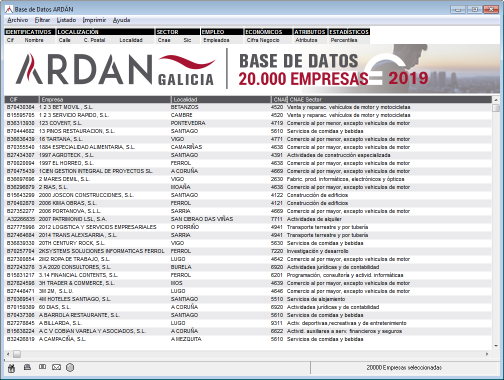Select row 20TH CENTURY ROCK, S.L.

[248, 243]
